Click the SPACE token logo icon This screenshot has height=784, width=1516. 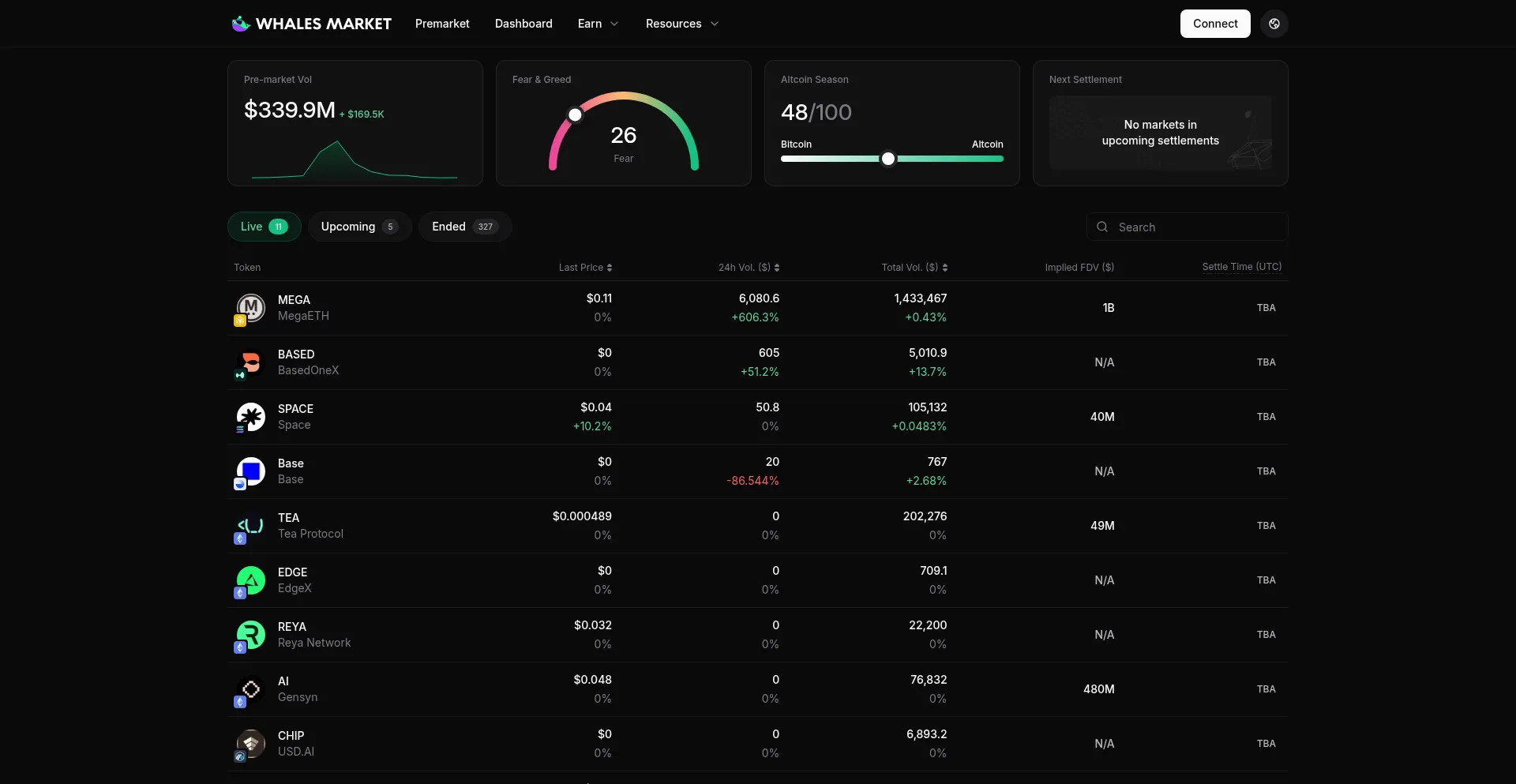pos(251,416)
